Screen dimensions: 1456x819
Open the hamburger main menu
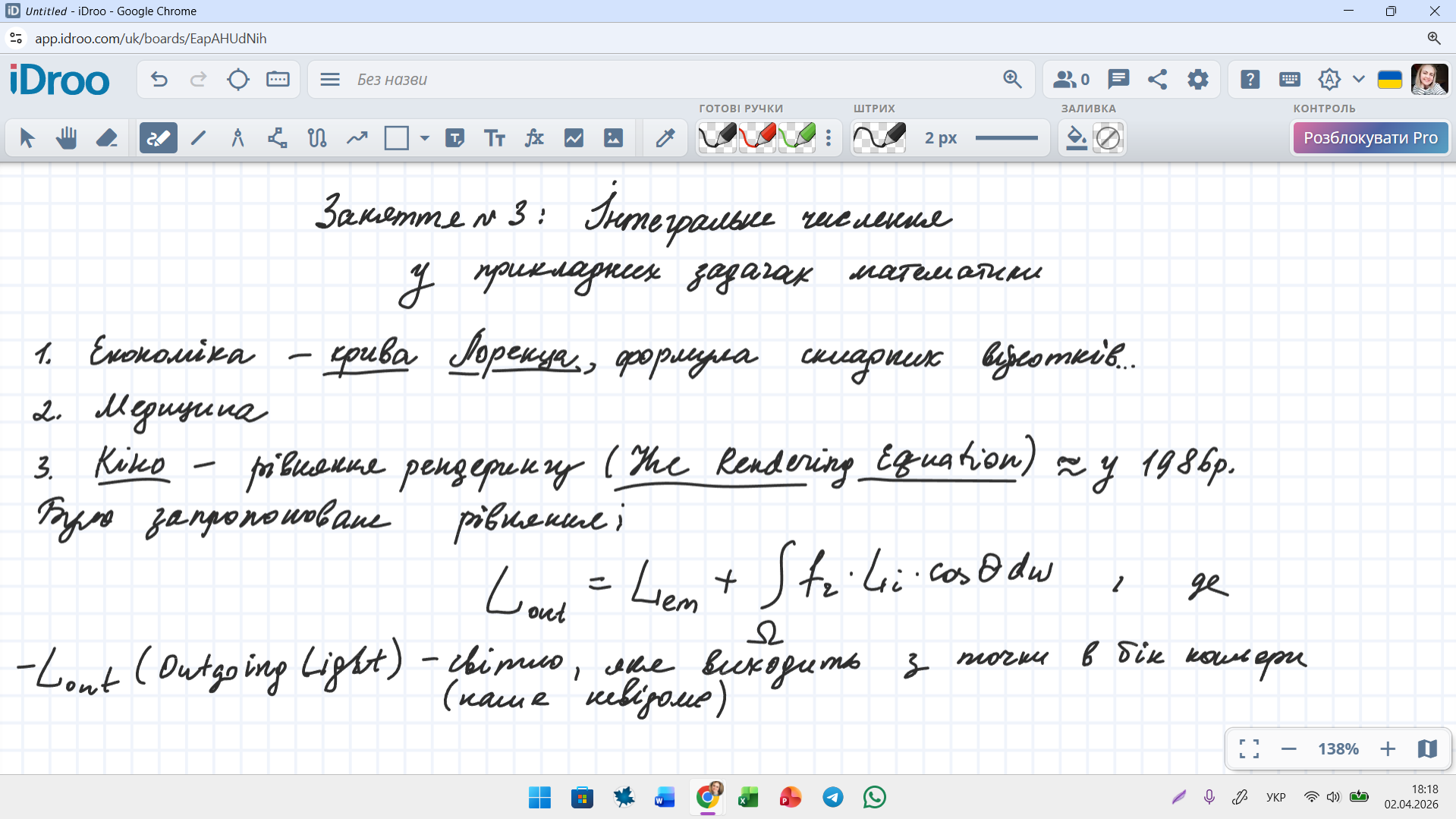tap(330, 80)
